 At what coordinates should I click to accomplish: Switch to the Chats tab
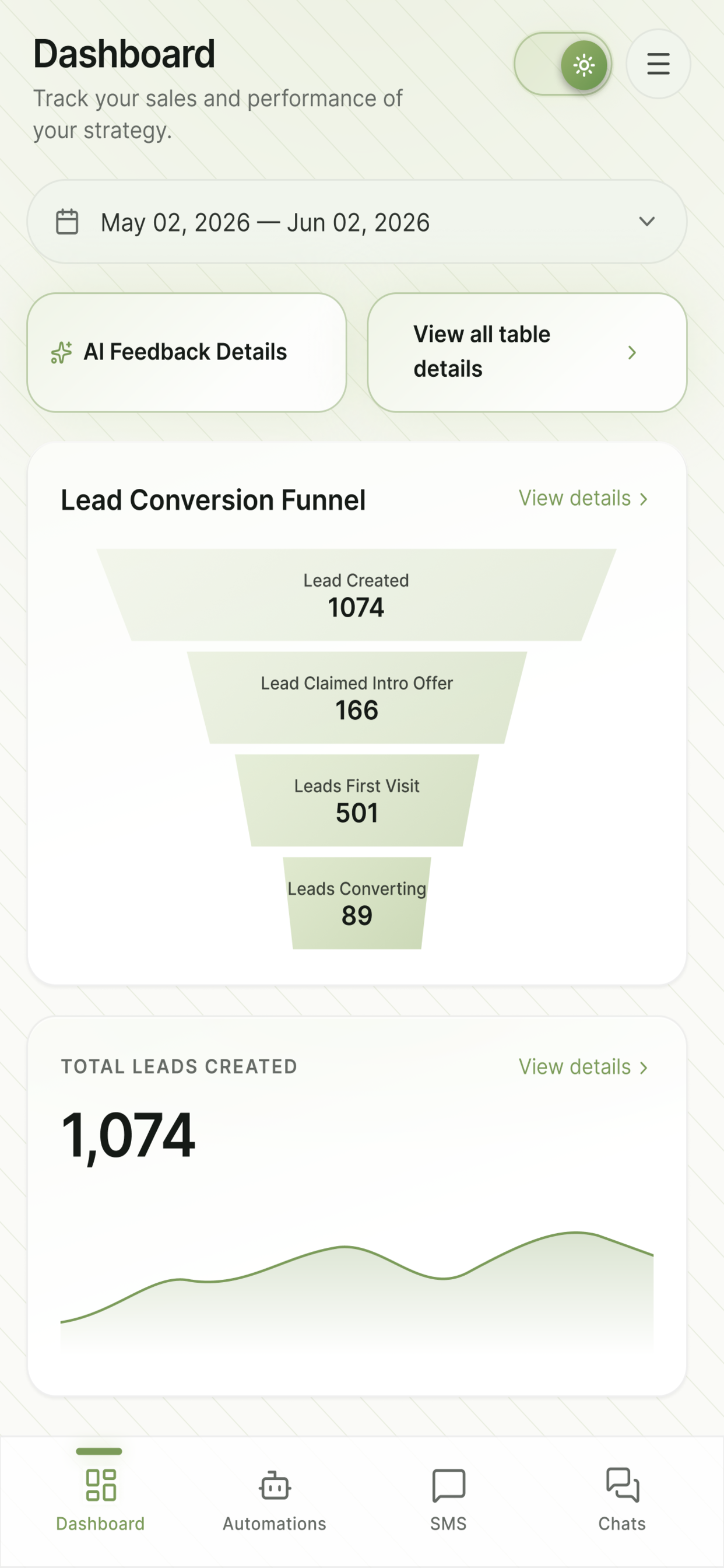coord(623,1500)
